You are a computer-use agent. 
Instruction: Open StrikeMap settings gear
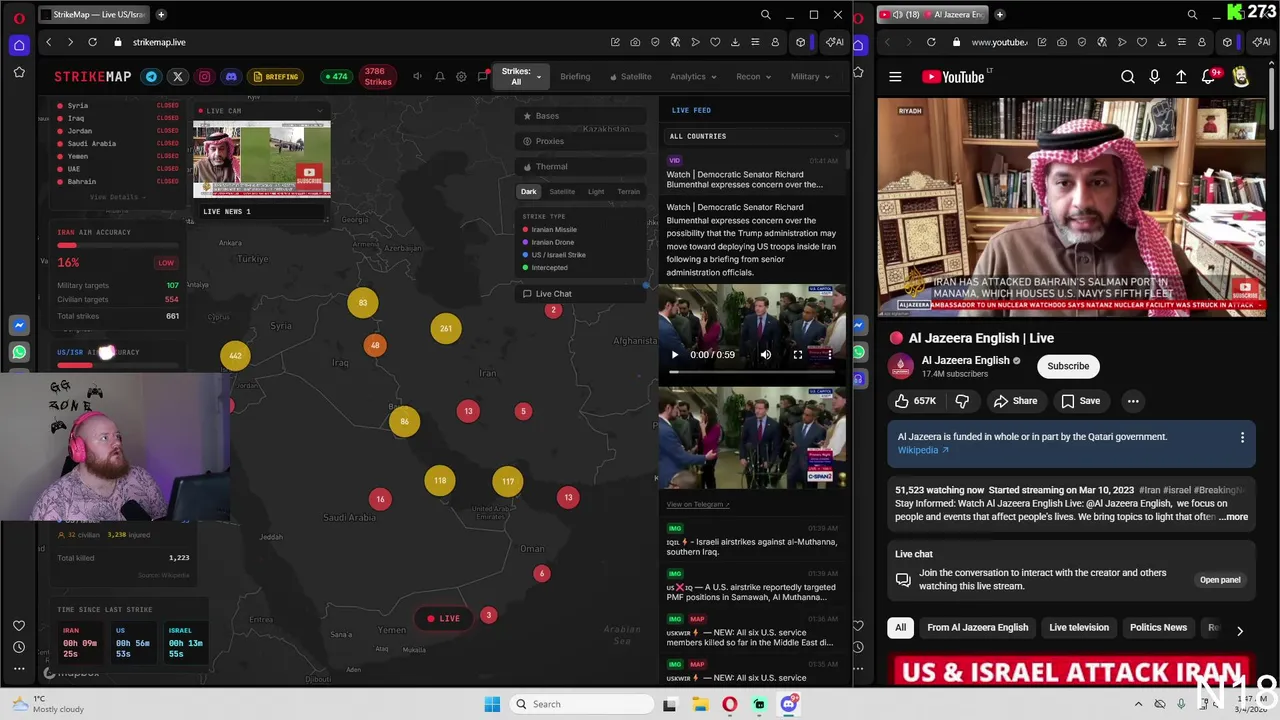(x=461, y=77)
